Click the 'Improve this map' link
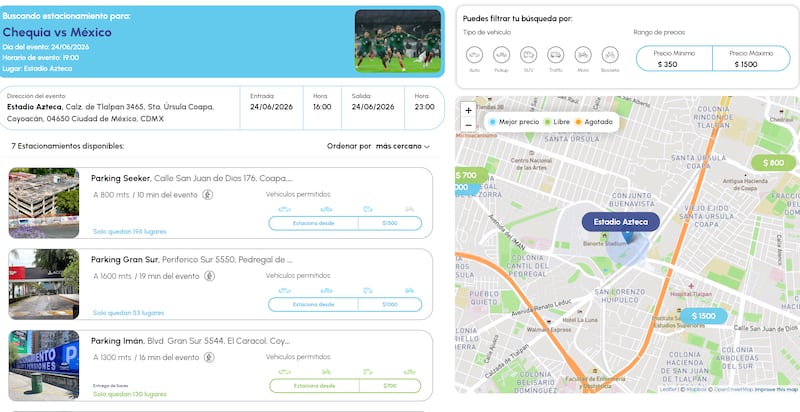 [x=776, y=390]
